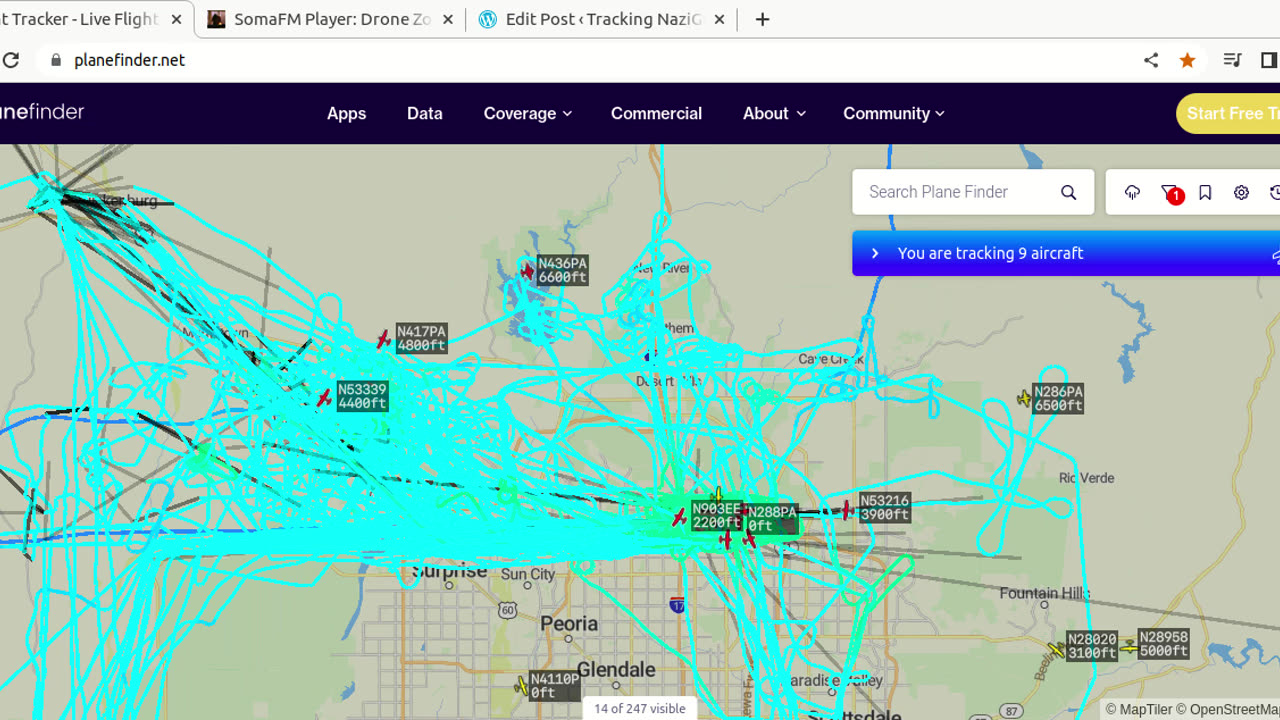Select yellow aircraft N4110P icon
1280x720 pixels.
(x=521, y=685)
